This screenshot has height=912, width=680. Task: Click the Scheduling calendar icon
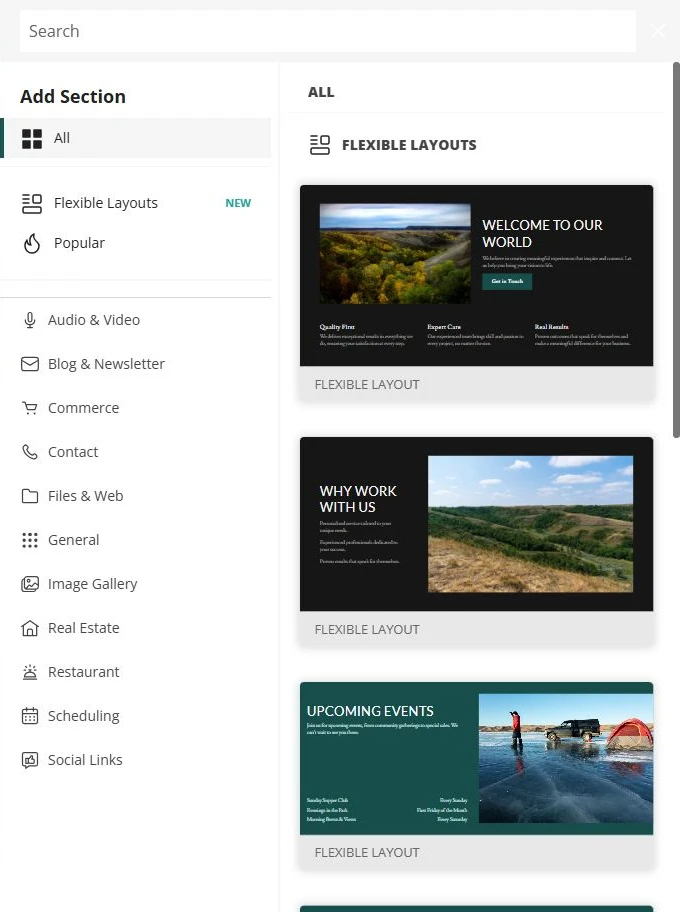[x=30, y=716]
